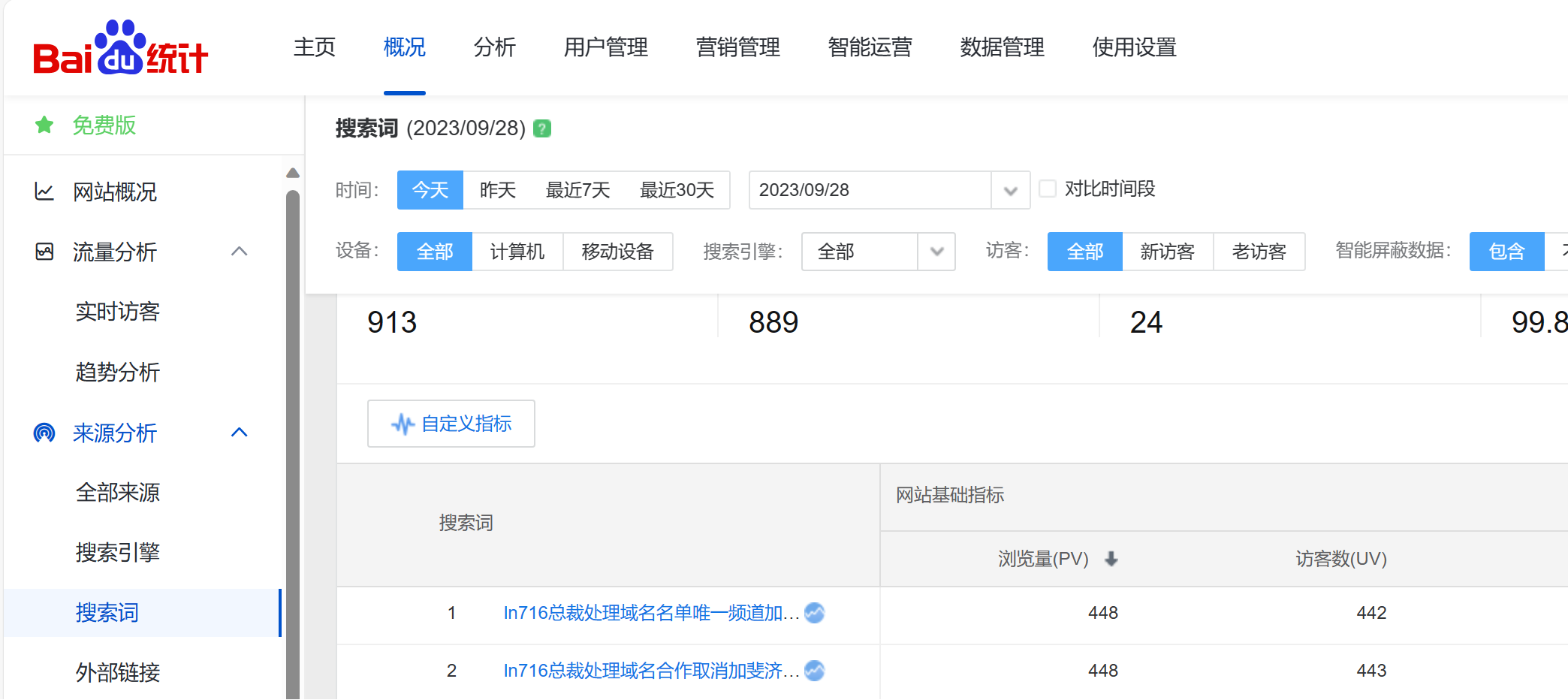Select 全部 visitor filter
1568x700 pixels.
(x=1085, y=252)
